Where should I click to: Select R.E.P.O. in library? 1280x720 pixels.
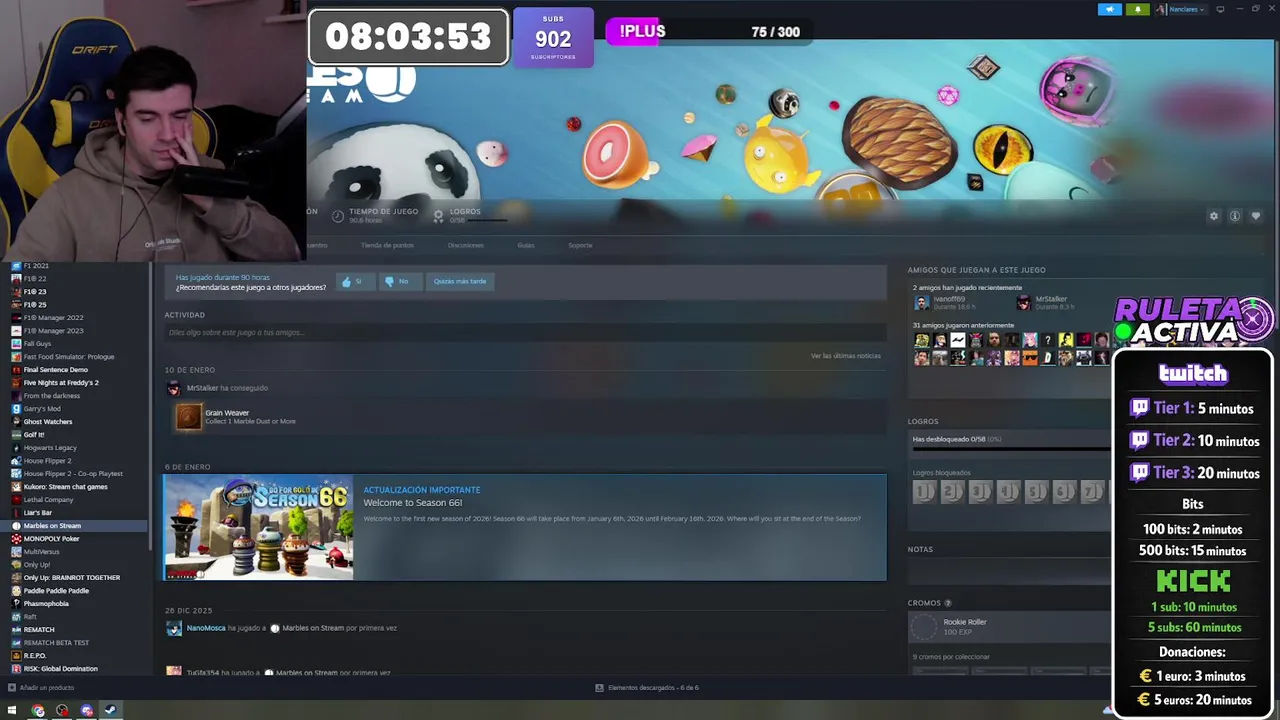point(35,656)
